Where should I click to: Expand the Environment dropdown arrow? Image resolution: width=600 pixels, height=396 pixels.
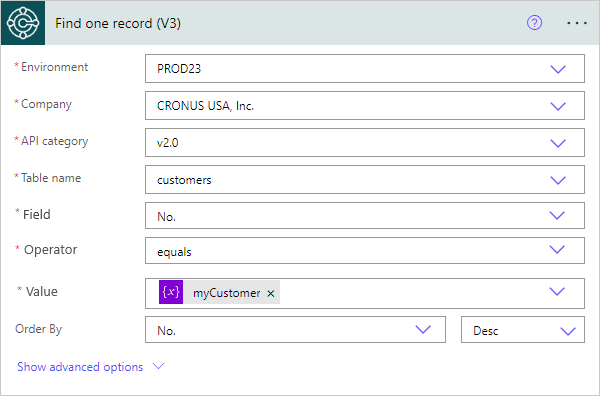point(558,69)
